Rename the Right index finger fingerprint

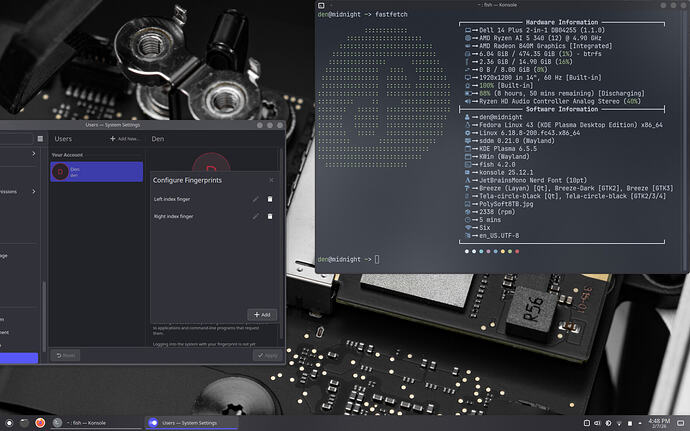[x=256, y=216]
